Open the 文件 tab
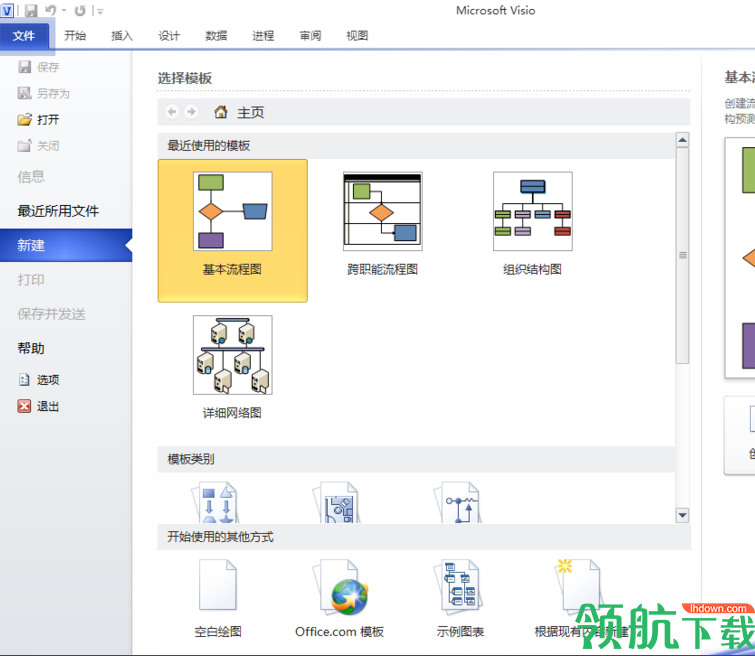 (24, 36)
